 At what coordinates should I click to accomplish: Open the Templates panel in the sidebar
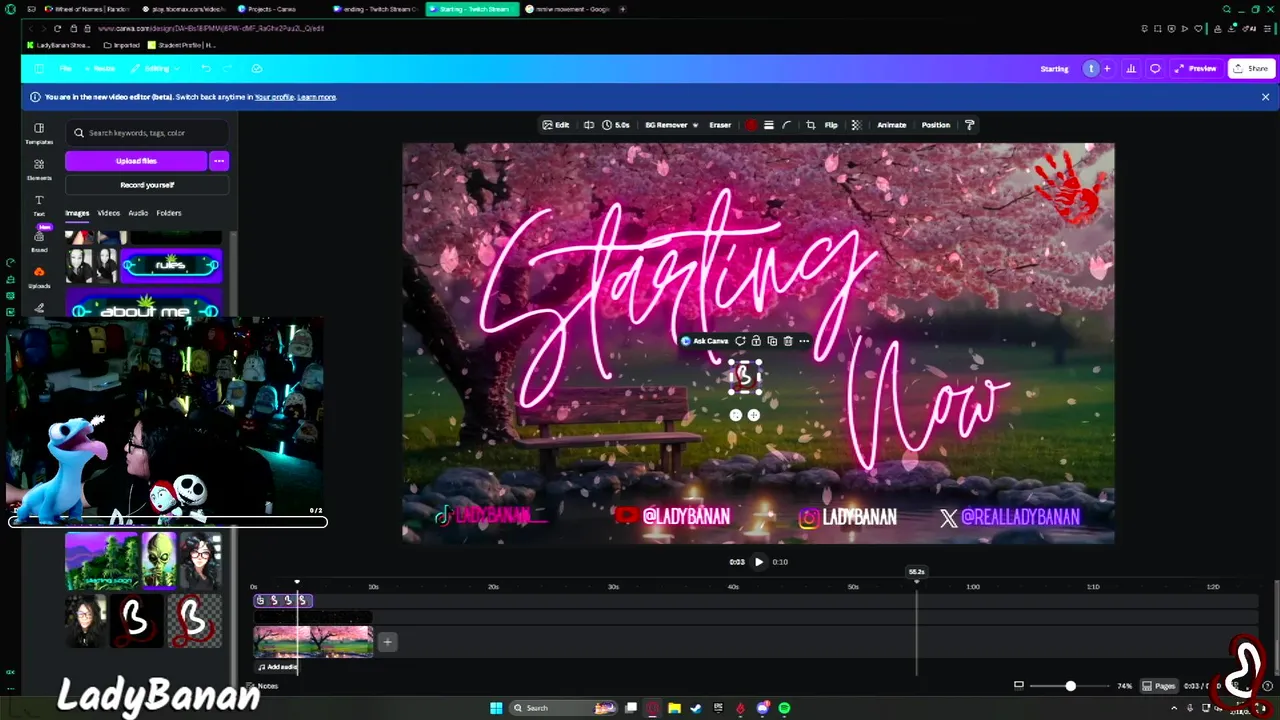coord(39,133)
